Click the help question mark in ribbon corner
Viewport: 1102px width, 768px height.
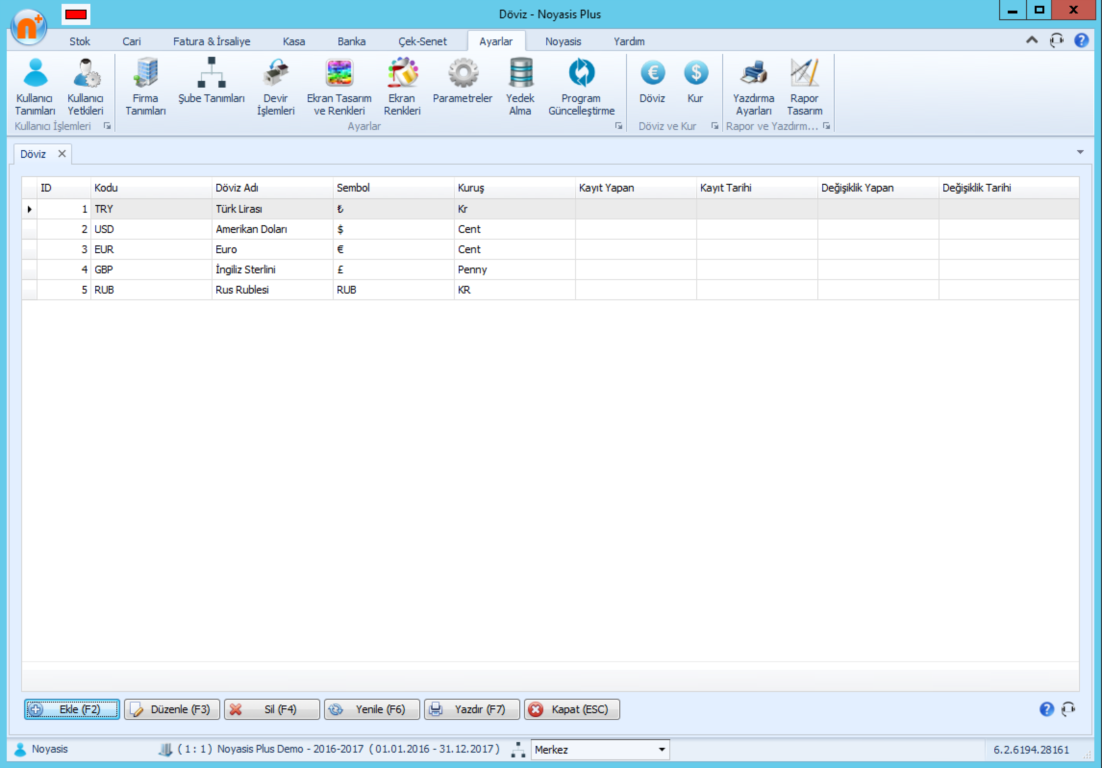tap(1081, 41)
